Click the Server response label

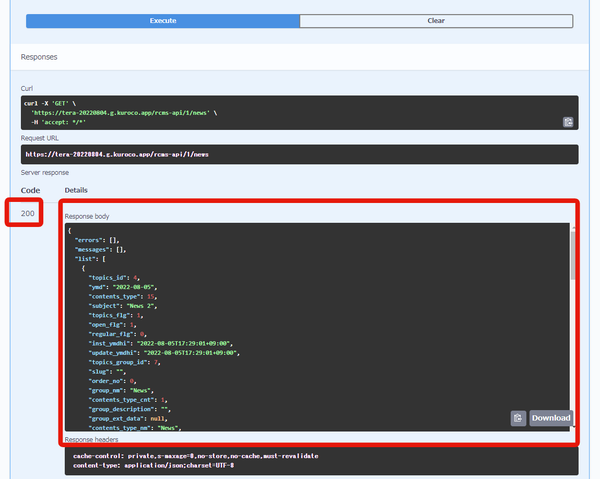click(x=45, y=173)
